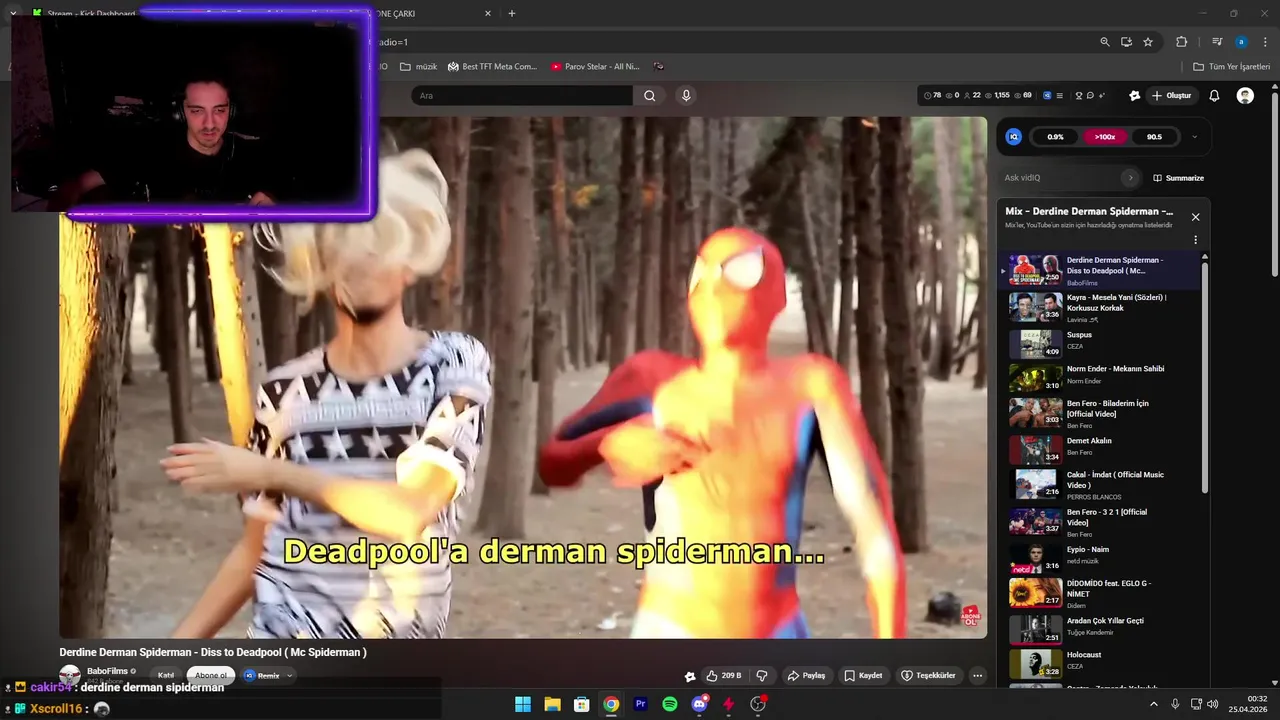The width and height of the screenshot is (1280, 720).
Task: Show hidden tray icons chevron
Action: 1153,704
